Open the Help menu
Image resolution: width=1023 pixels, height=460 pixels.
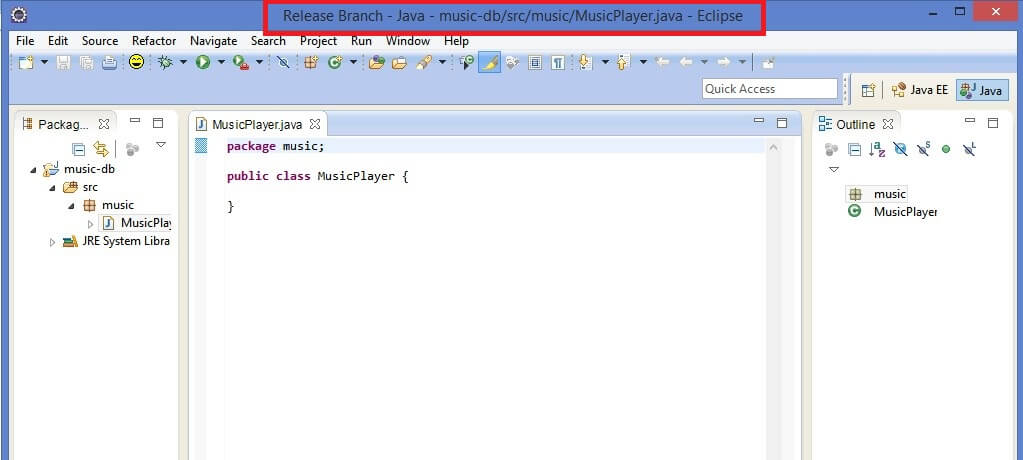coord(456,40)
